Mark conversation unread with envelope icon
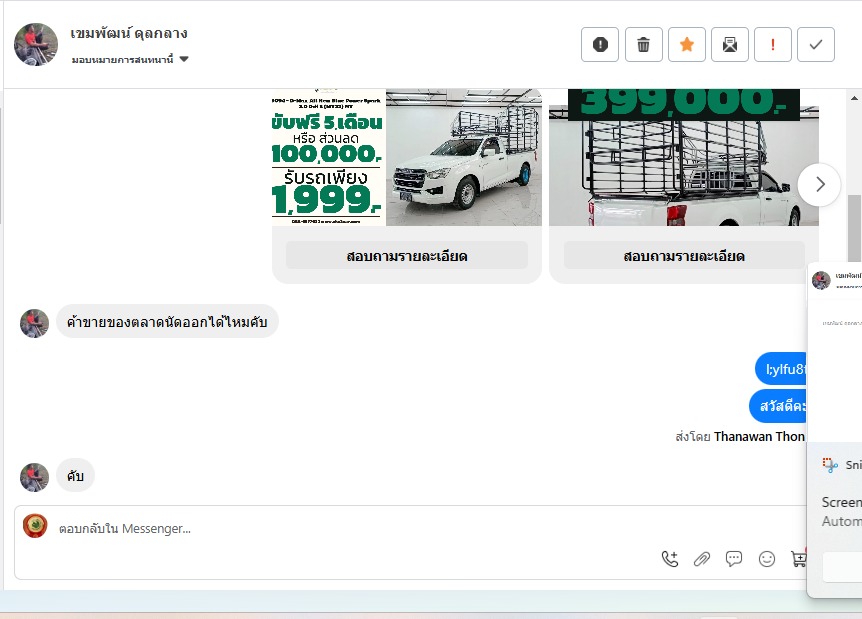This screenshot has height=619, width=862. [730, 45]
